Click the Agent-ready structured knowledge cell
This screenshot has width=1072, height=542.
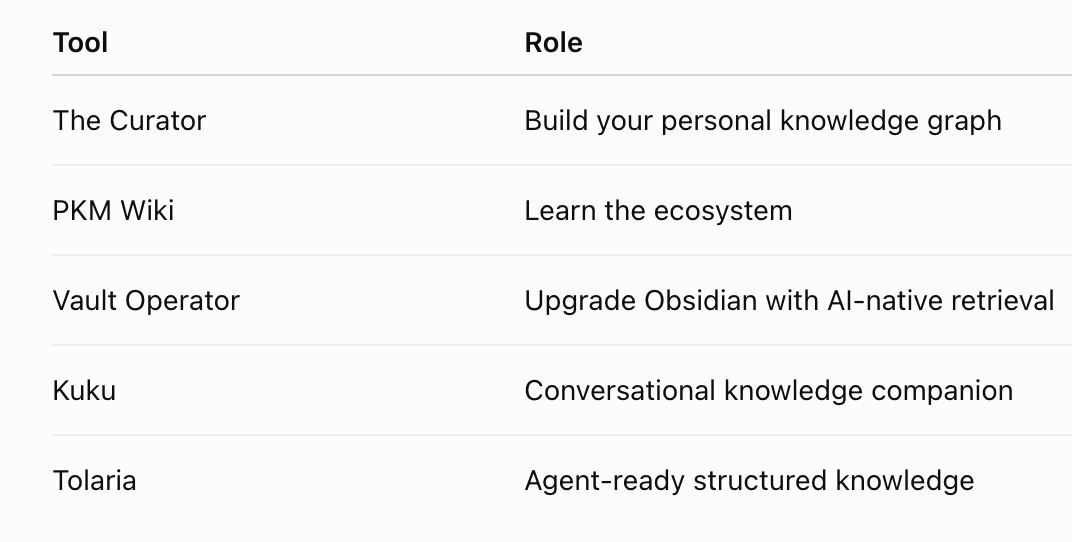pos(749,480)
